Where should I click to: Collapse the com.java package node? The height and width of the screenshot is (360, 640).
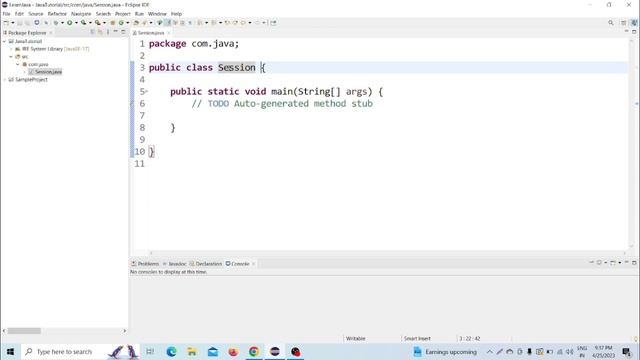coord(18,64)
